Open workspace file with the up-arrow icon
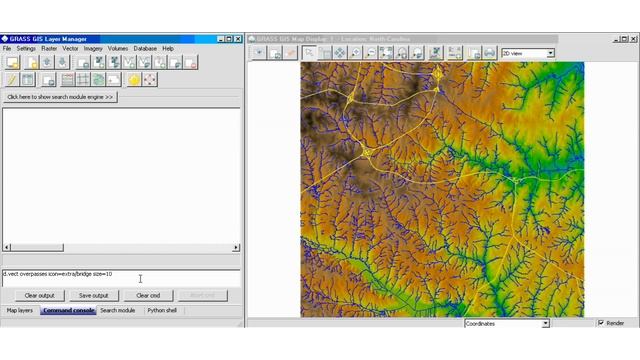 (47, 62)
